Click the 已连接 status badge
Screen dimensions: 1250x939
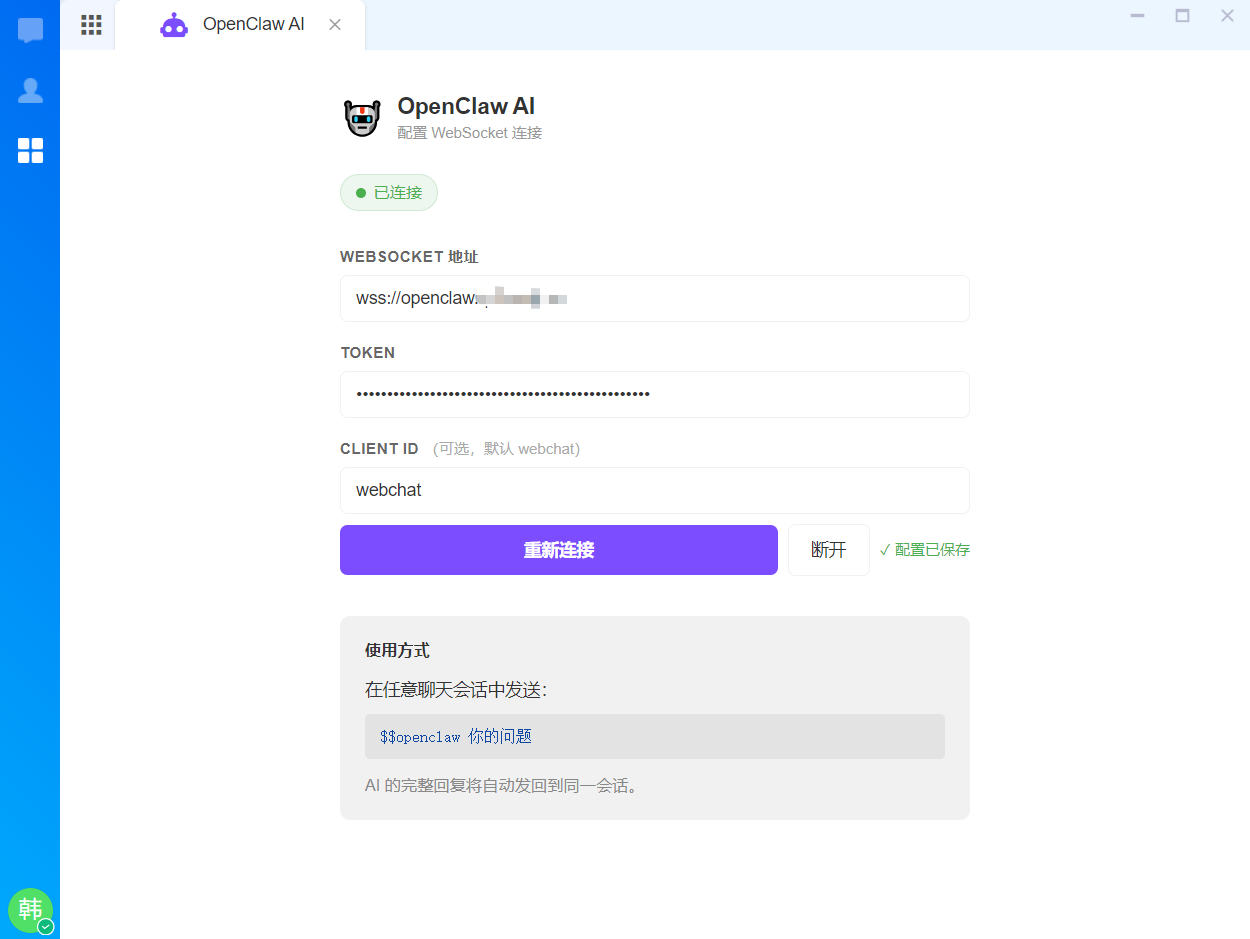(389, 193)
